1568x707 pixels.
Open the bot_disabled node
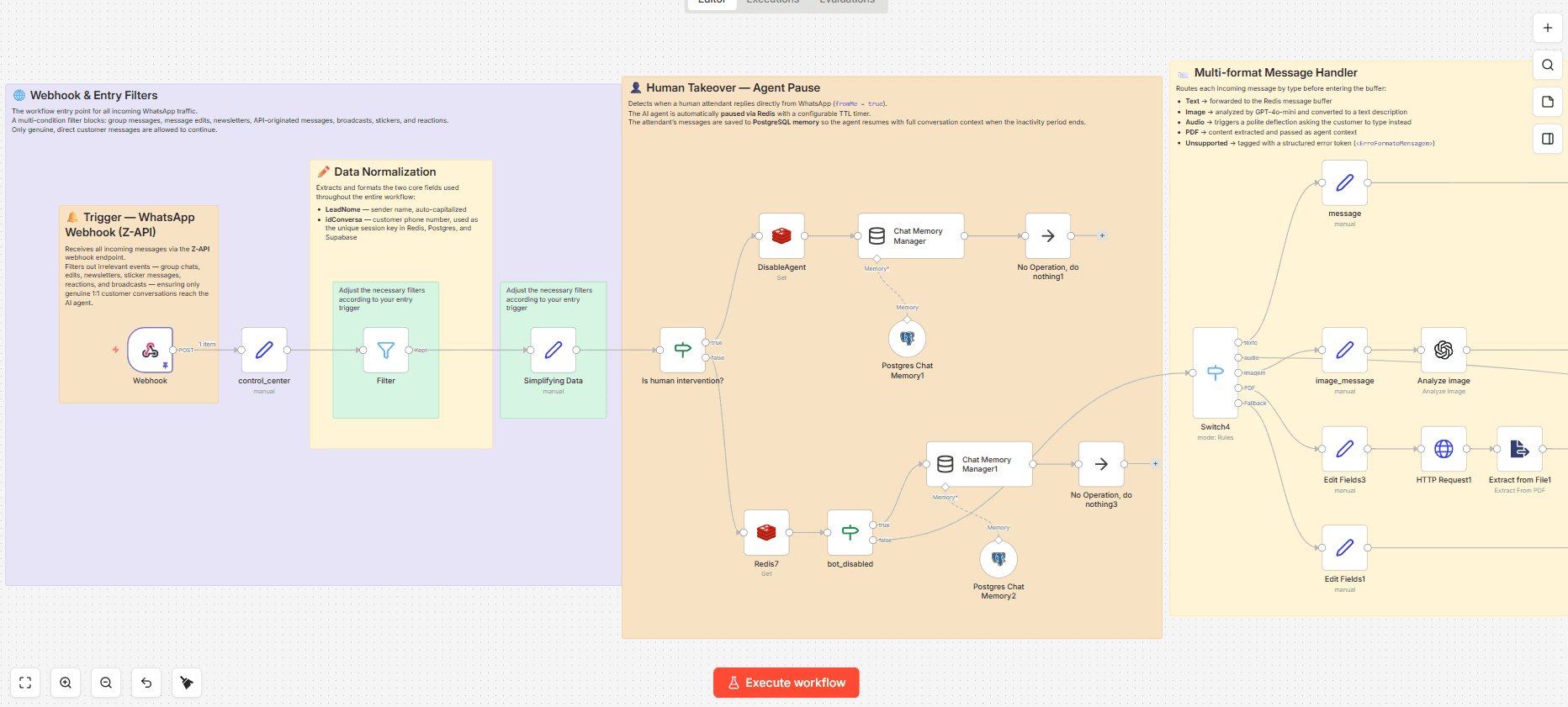coord(850,532)
